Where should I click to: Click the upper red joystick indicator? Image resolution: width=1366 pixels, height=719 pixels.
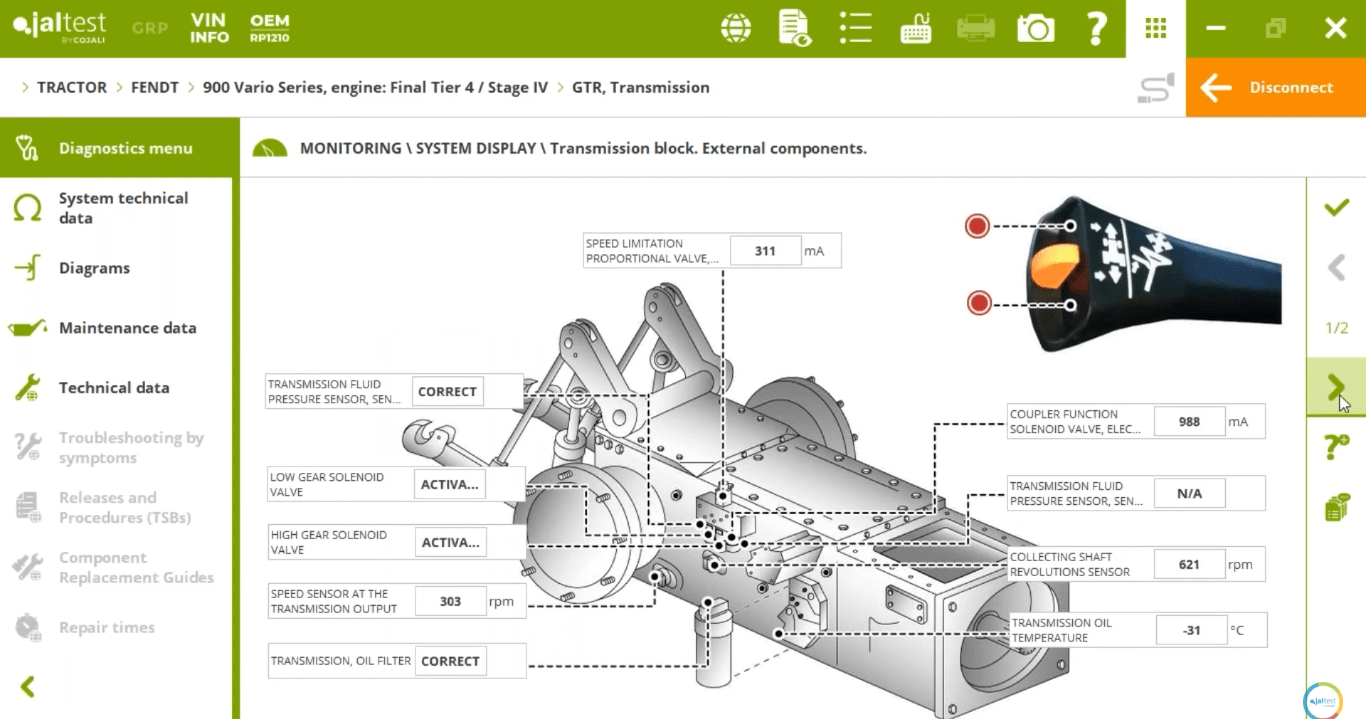pyautogui.click(x=977, y=226)
